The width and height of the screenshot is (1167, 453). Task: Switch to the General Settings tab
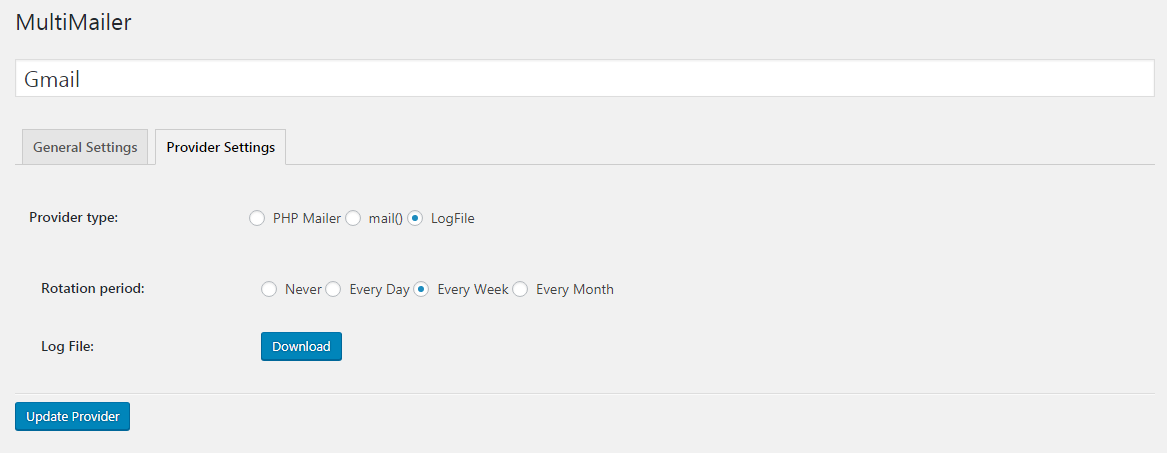85,147
